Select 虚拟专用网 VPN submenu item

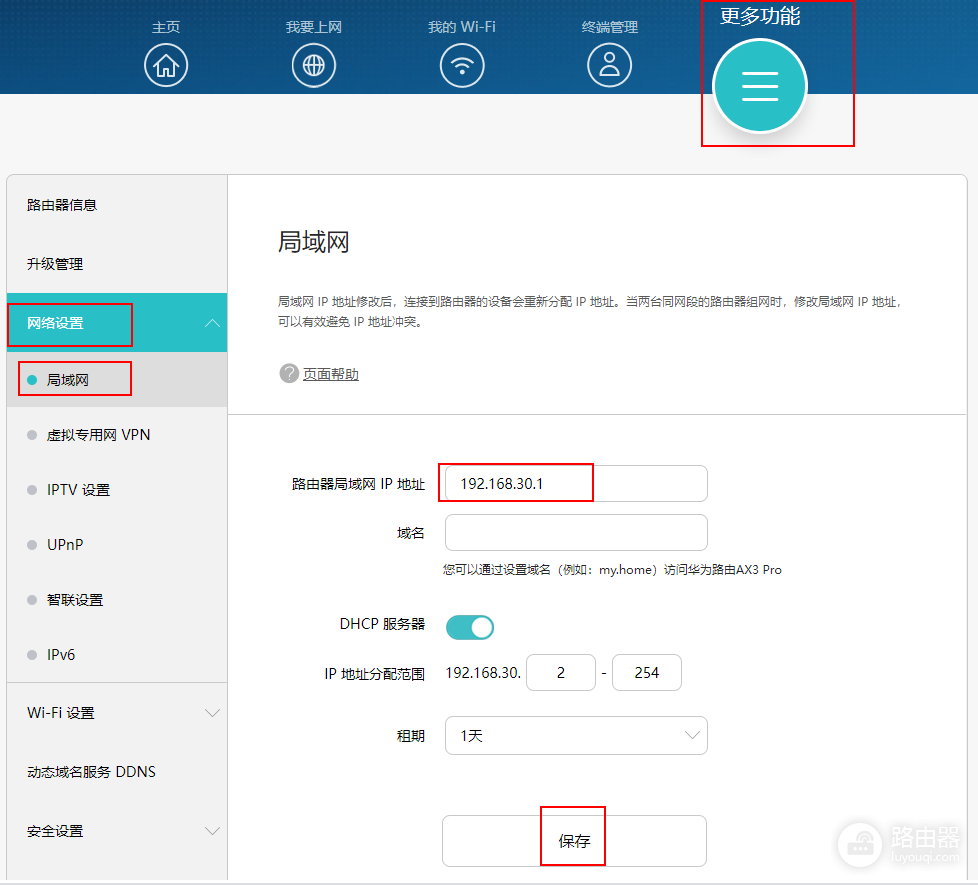coord(117,435)
